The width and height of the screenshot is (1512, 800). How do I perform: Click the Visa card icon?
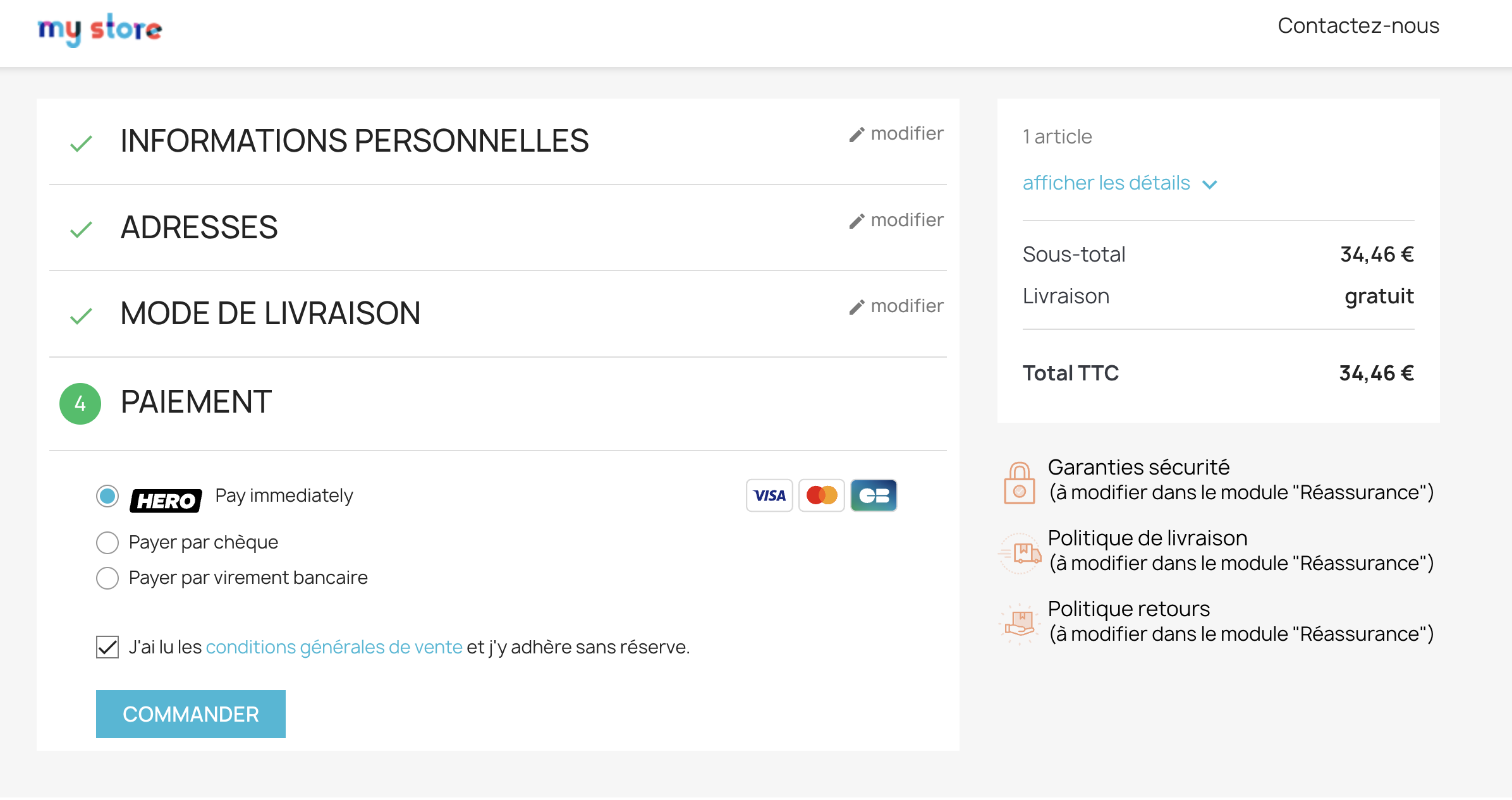click(x=769, y=495)
